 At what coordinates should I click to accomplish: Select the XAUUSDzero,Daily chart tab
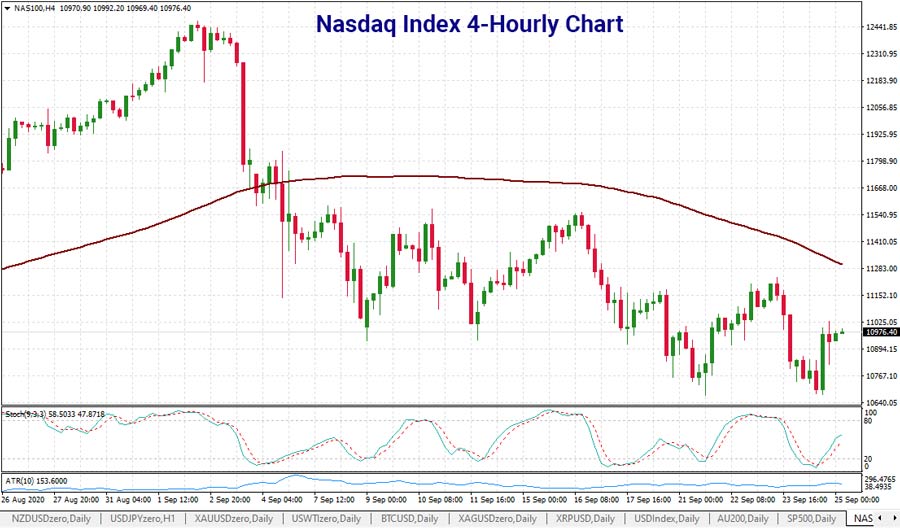point(233,519)
